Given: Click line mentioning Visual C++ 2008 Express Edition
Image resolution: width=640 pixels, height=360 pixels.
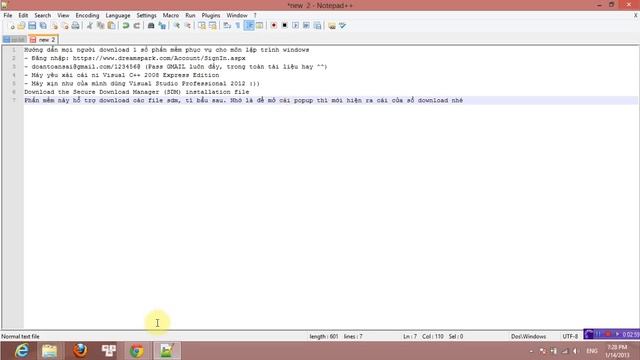Looking at the screenshot, I should pos(122,75).
